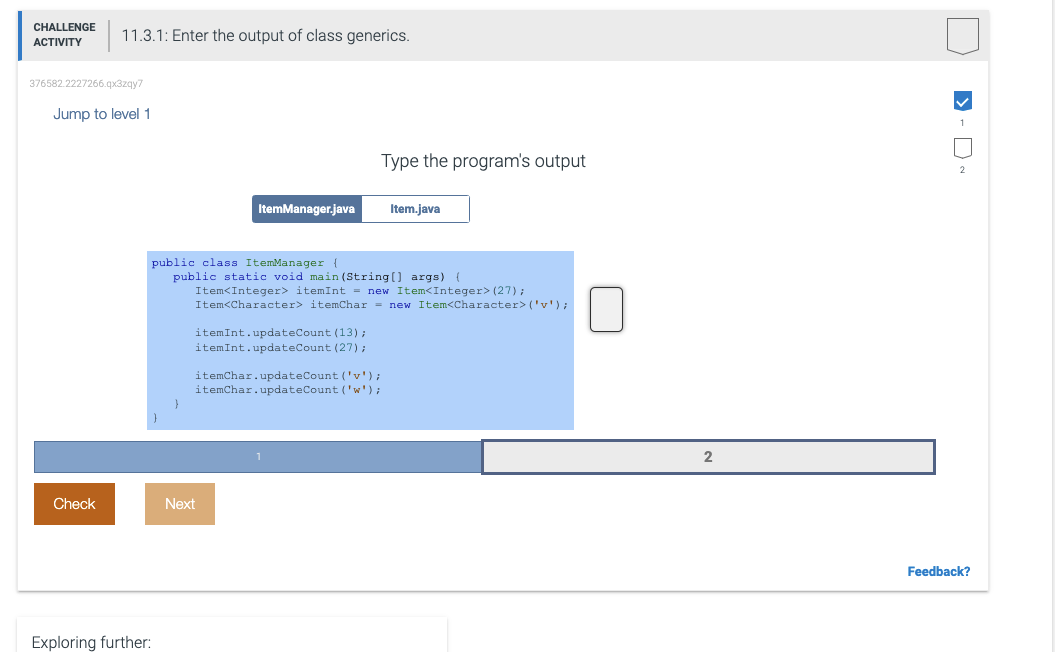Click the answer box beside the code panel
Viewport: 1055px width, 652px height.
tap(606, 309)
